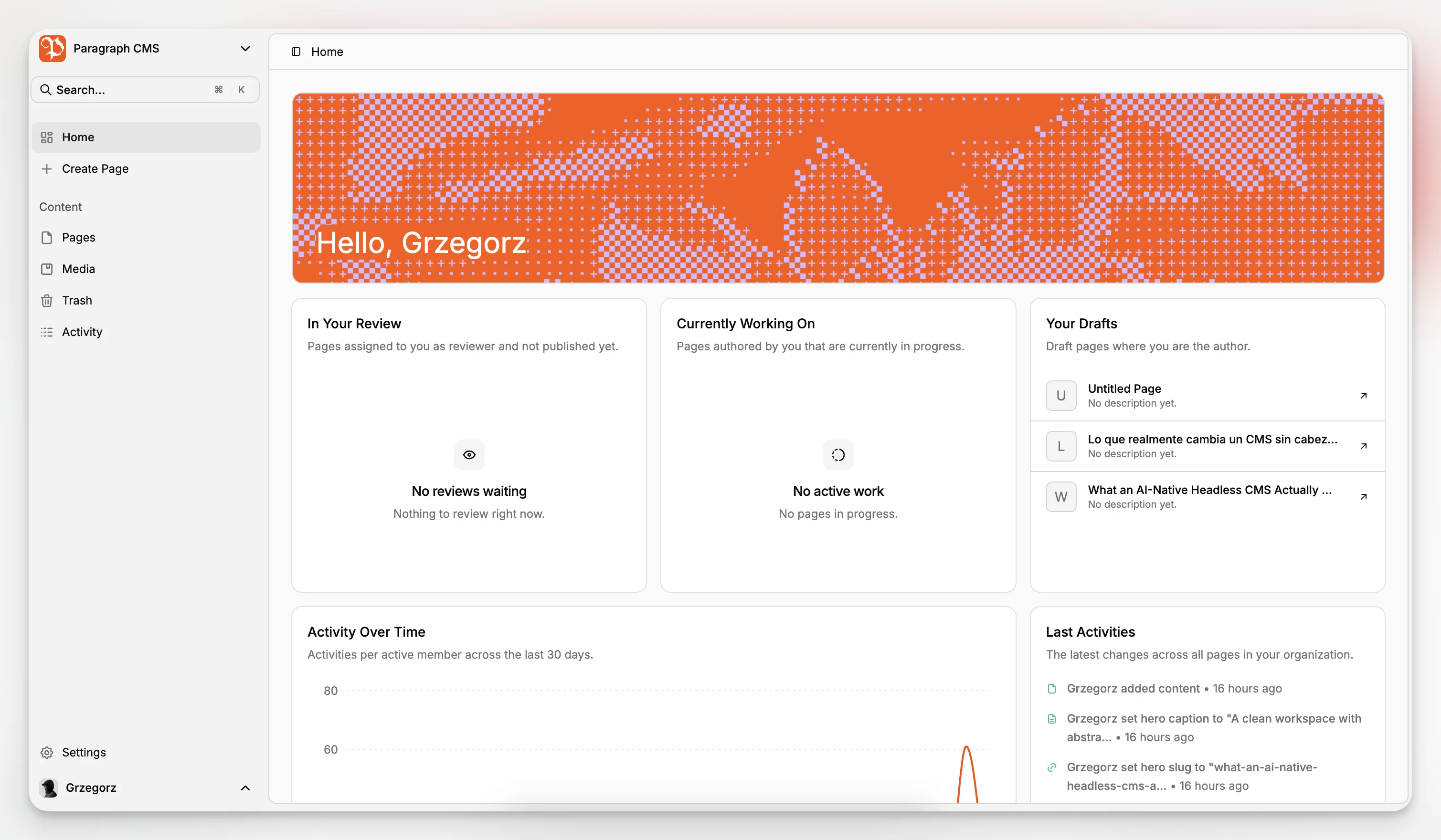
Task: Click the arrow icon on Untitled Page row
Action: point(1364,396)
